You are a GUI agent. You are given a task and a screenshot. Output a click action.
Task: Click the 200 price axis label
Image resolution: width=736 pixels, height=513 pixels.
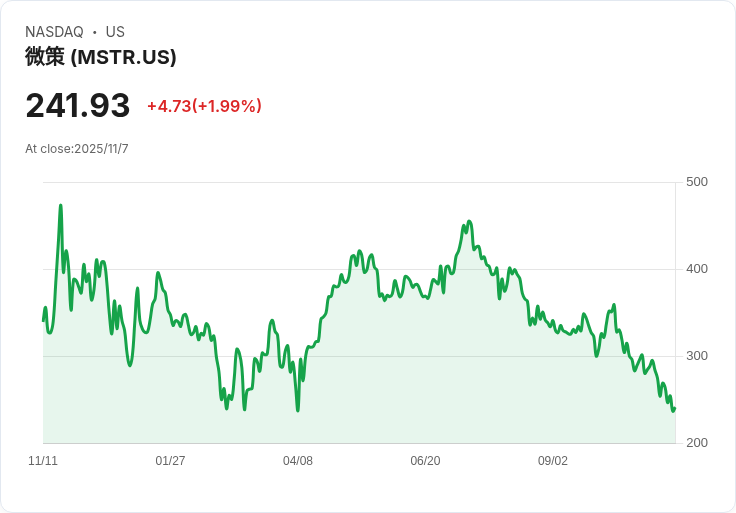[697, 443]
